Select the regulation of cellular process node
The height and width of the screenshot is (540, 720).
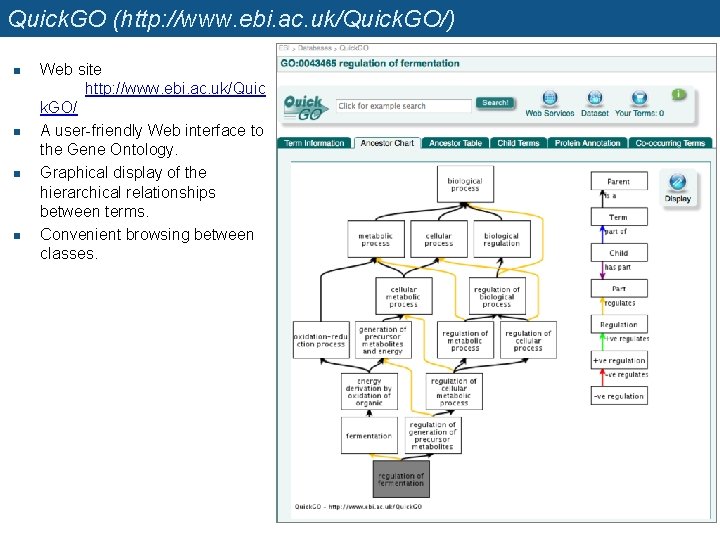(528, 340)
